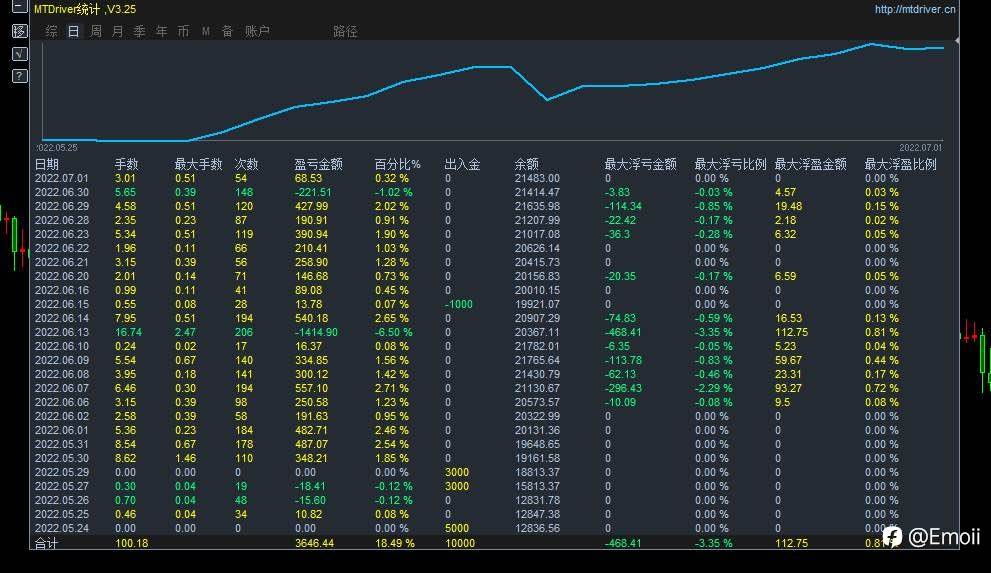
Task: Open the 周 weekly tab
Action: (x=95, y=31)
